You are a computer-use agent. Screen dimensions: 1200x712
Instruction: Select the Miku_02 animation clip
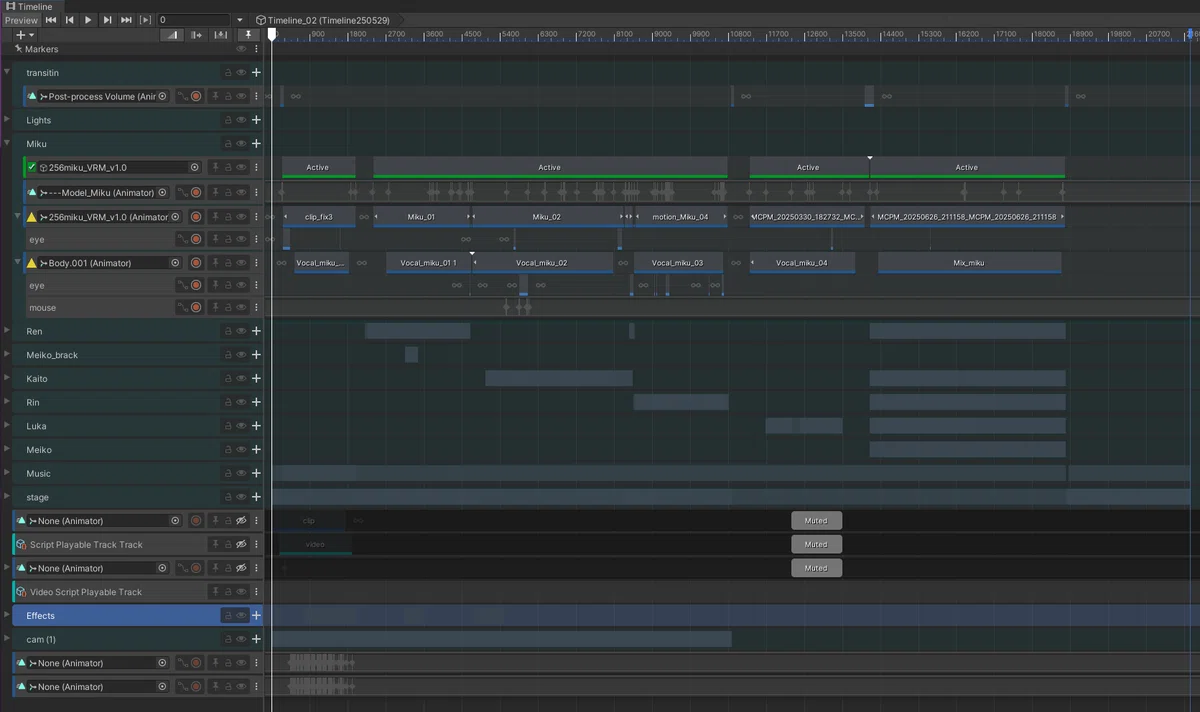tap(547, 216)
